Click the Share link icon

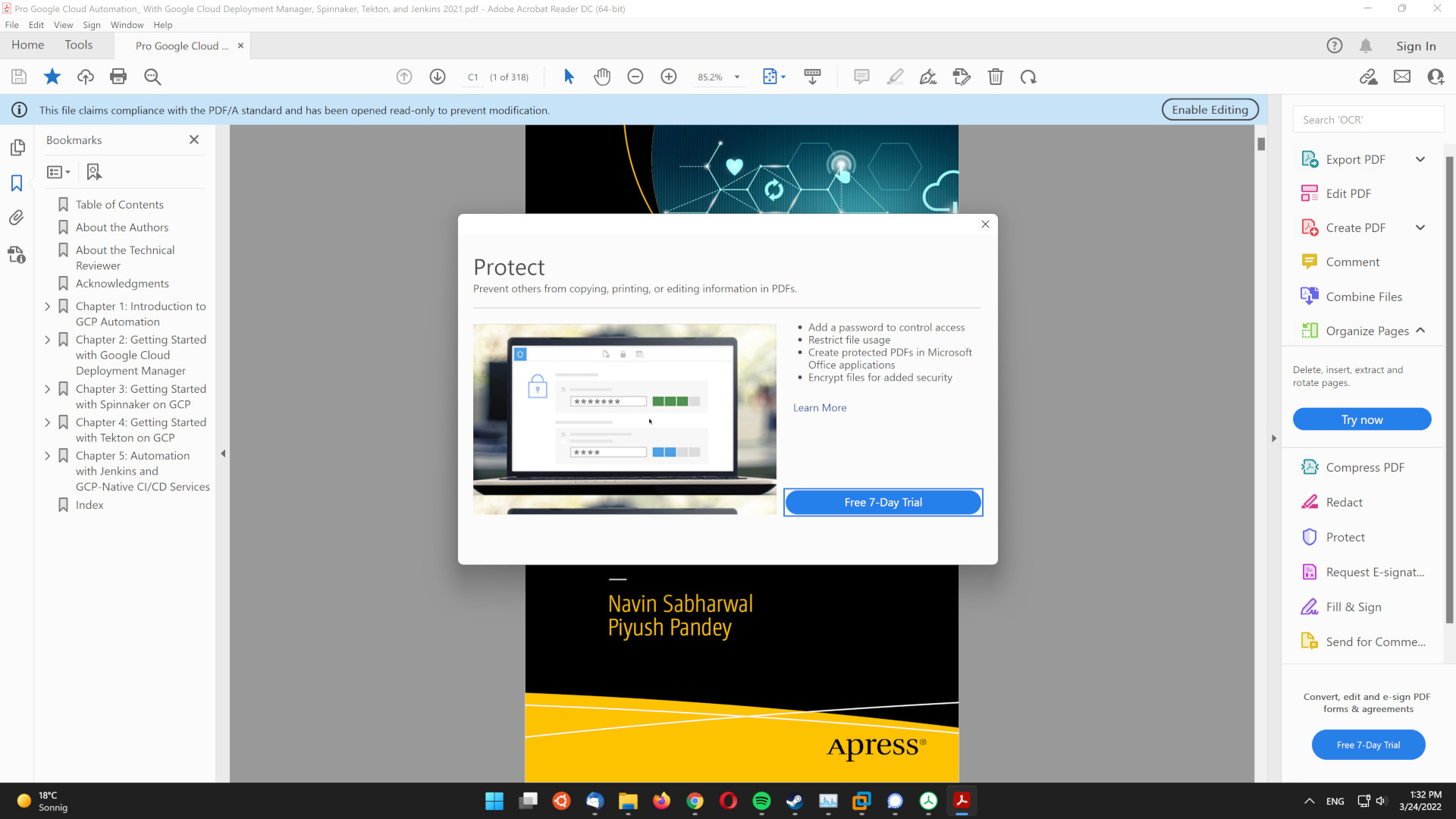pos(1369,77)
